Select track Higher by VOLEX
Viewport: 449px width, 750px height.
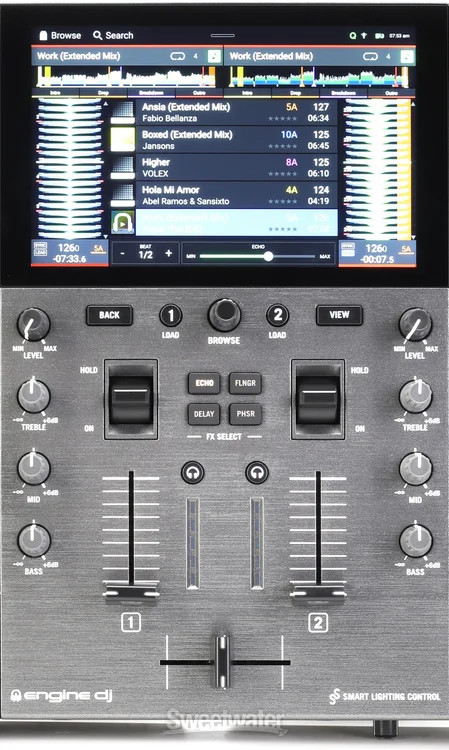tap(236, 167)
